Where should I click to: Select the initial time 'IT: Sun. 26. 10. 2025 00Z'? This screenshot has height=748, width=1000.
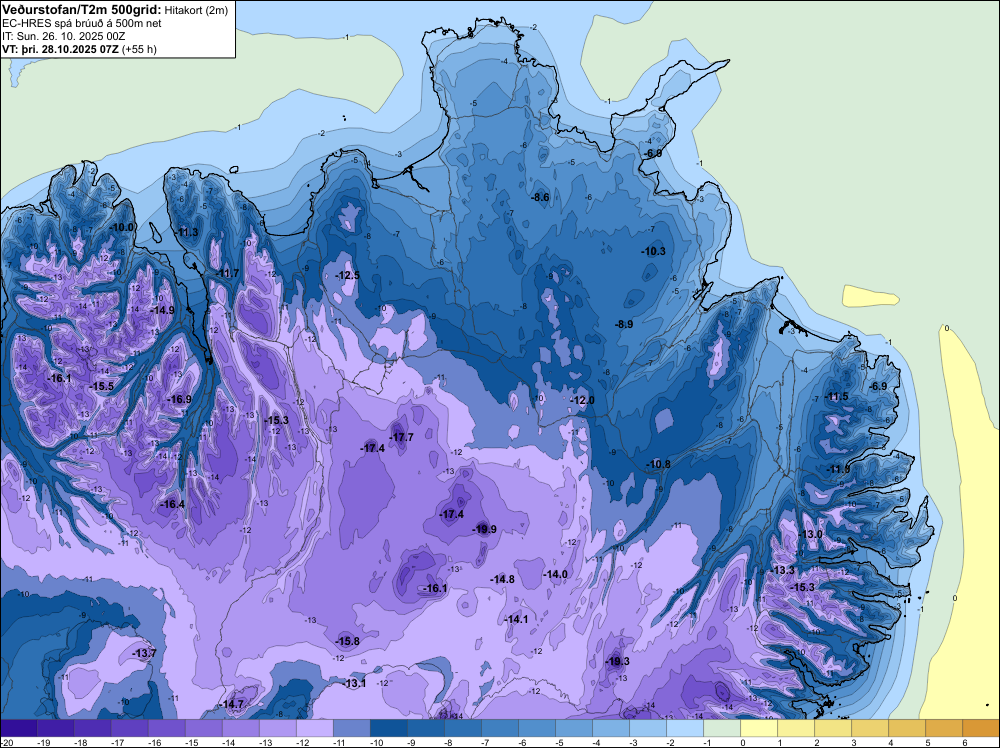(64, 36)
